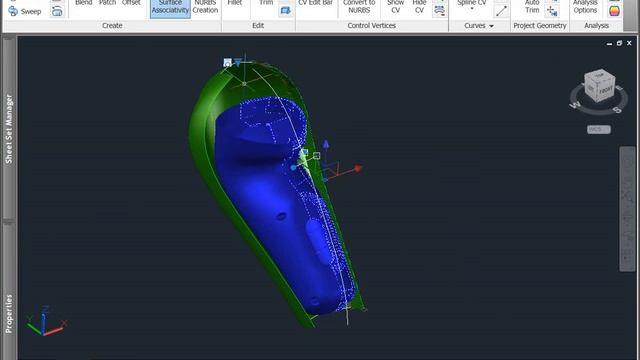This screenshot has height=360, width=640.
Task: Click the S compass direction on ViewCube
Action: coord(617,109)
